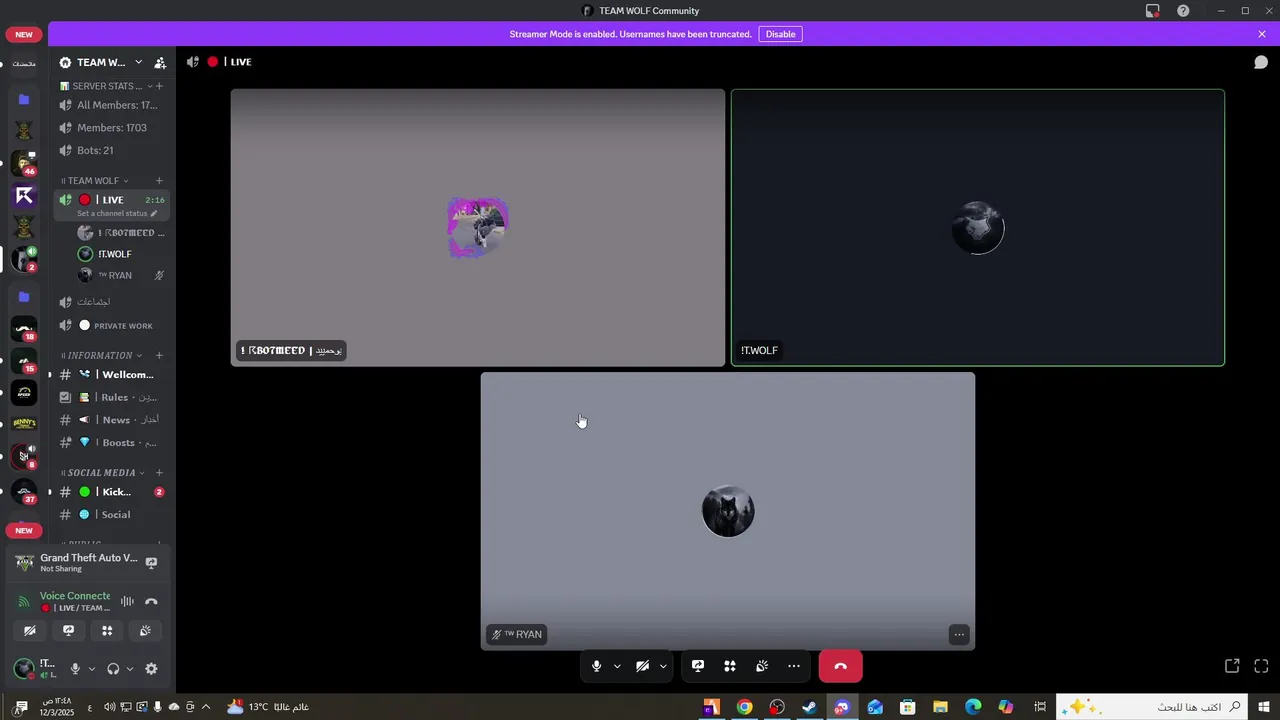Collapse TEAM WOLF channel category
Screen dimensions: 1280x720
point(95,181)
